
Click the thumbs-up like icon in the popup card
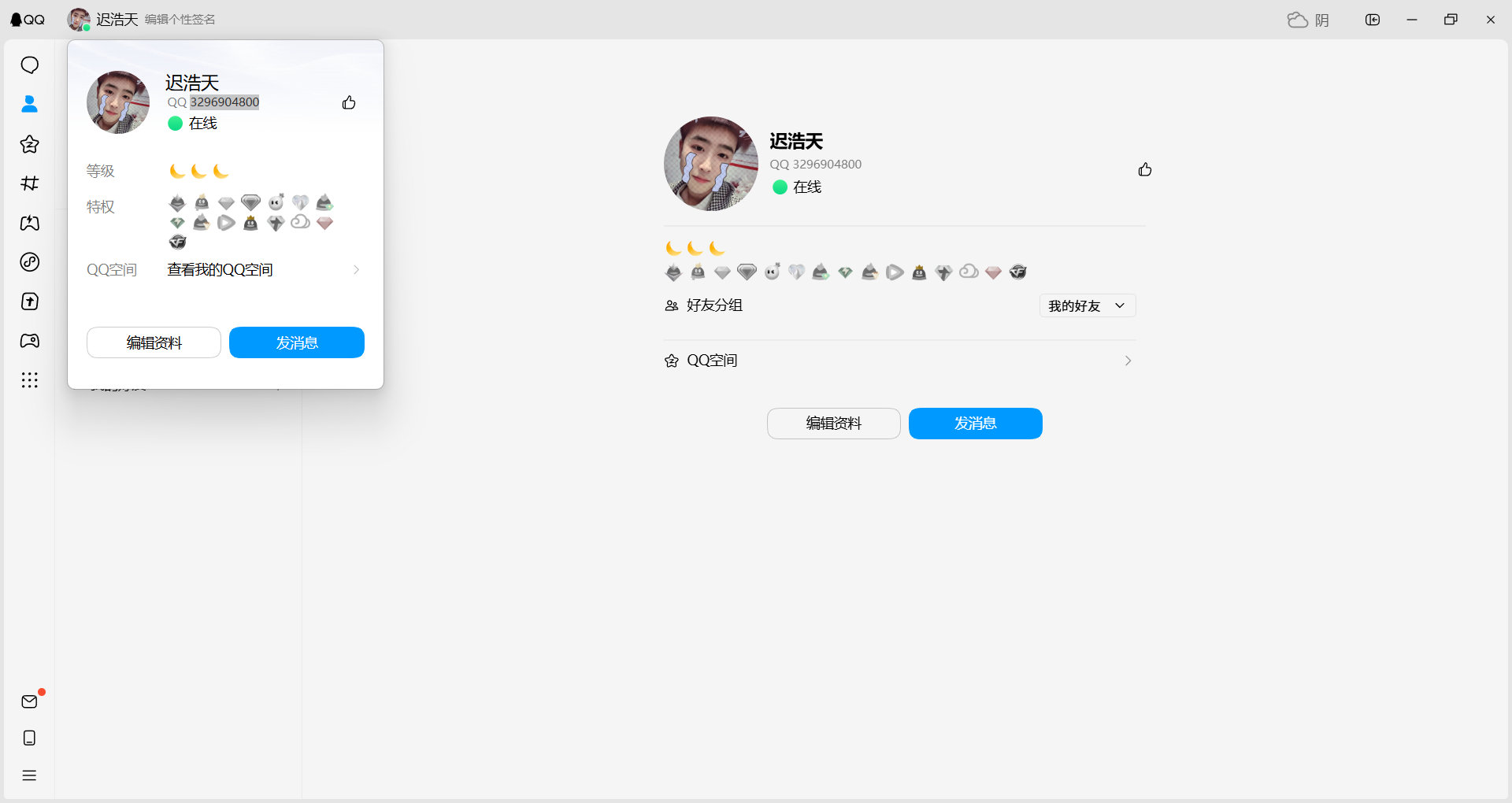(349, 102)
